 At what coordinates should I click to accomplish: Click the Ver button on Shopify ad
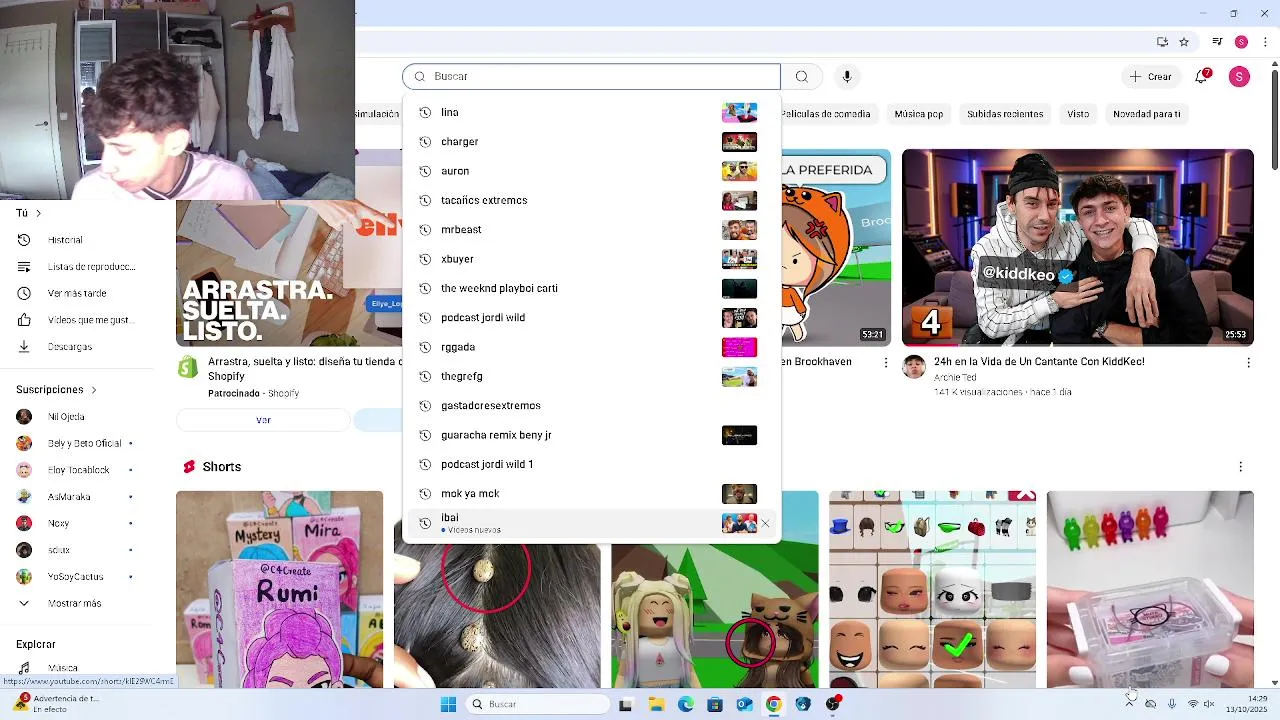point(263,420)
